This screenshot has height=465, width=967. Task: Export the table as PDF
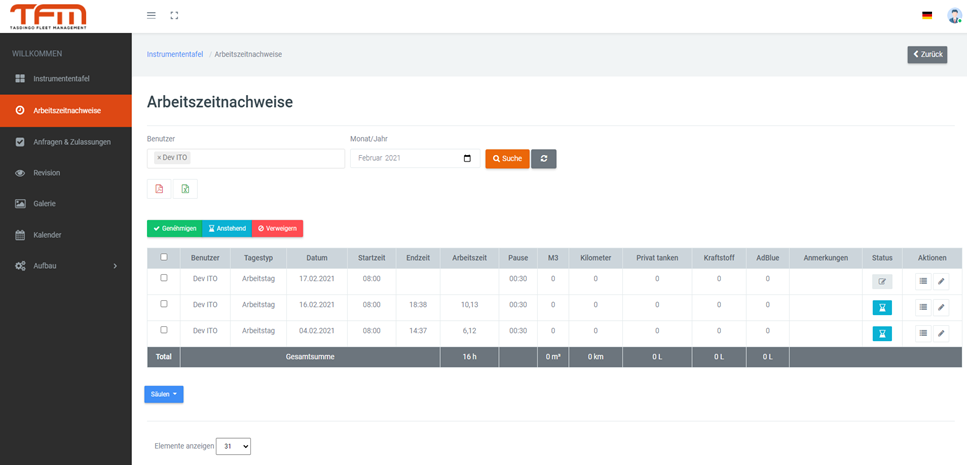click(159, 189)
